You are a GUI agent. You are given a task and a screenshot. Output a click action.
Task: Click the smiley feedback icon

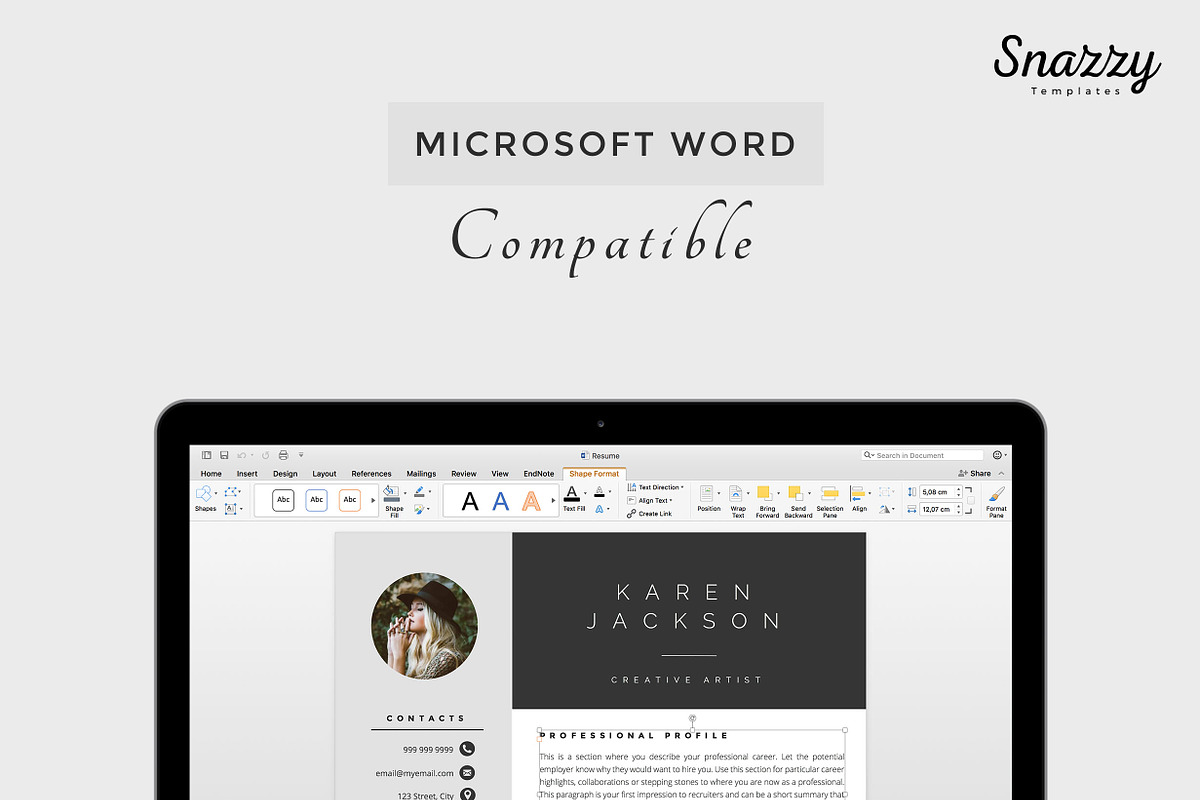(x=997, y=455)
